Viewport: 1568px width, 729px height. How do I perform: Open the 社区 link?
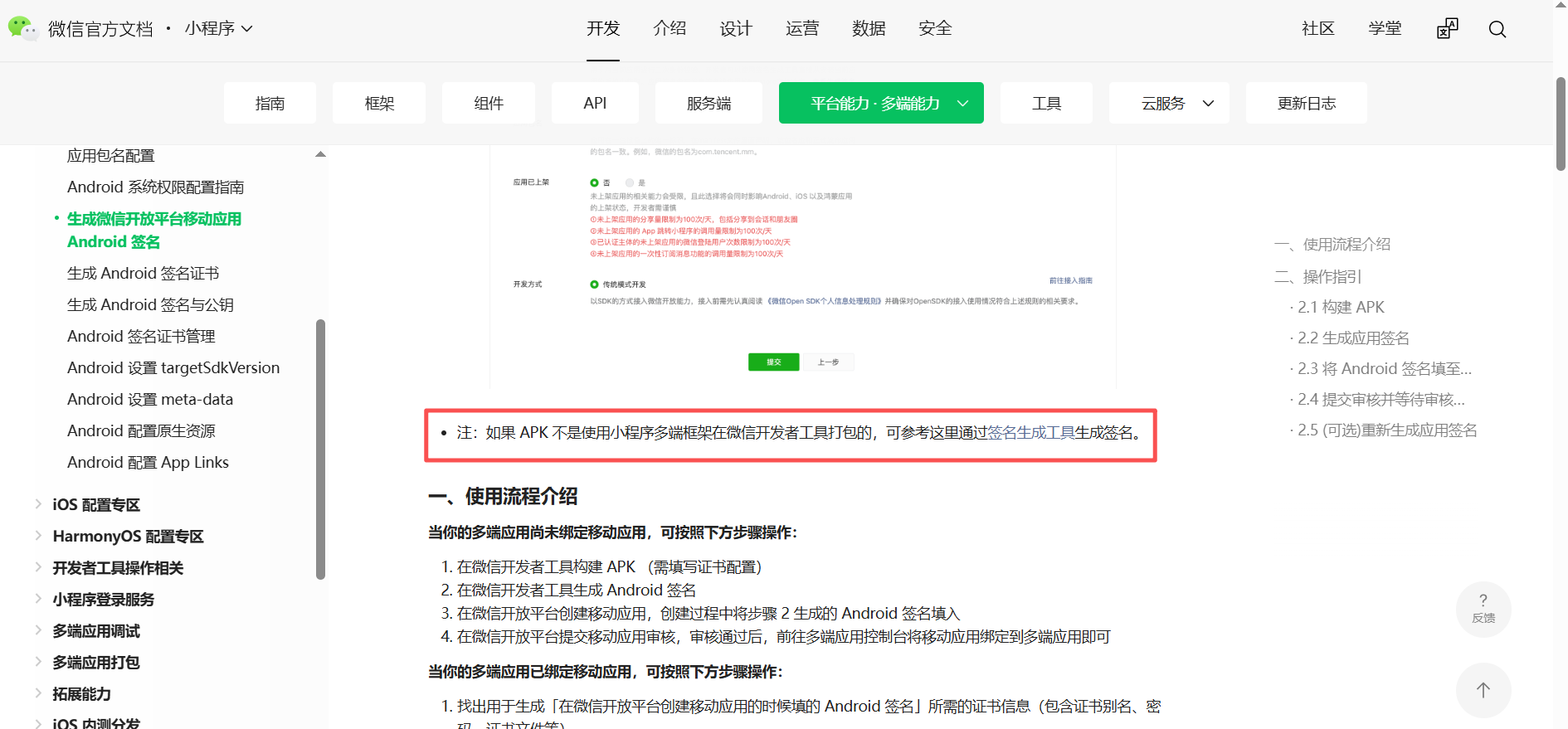(1318, 29)
